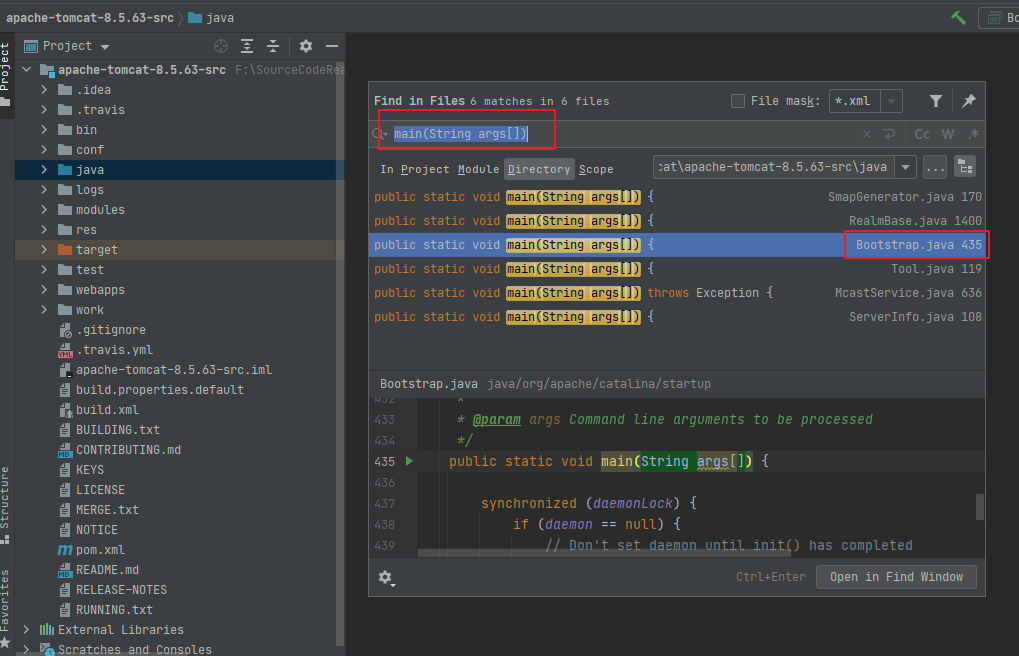The height and width of the screenshot is (656, 1019).
Task: Toggle Regex option in search field
Action: 973,134
